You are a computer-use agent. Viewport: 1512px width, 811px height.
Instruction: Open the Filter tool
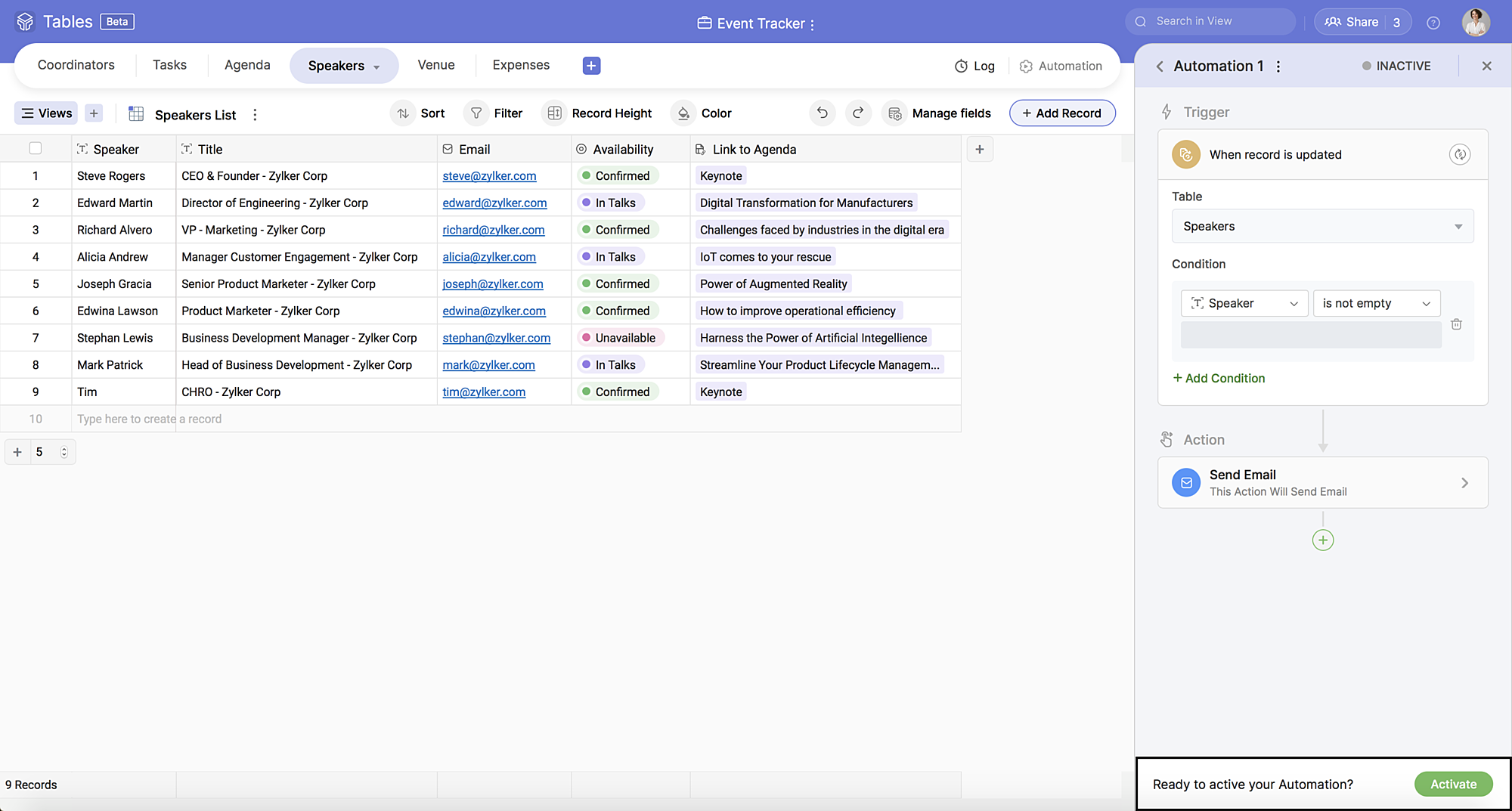pyautogui.click(x=494, y=113)
